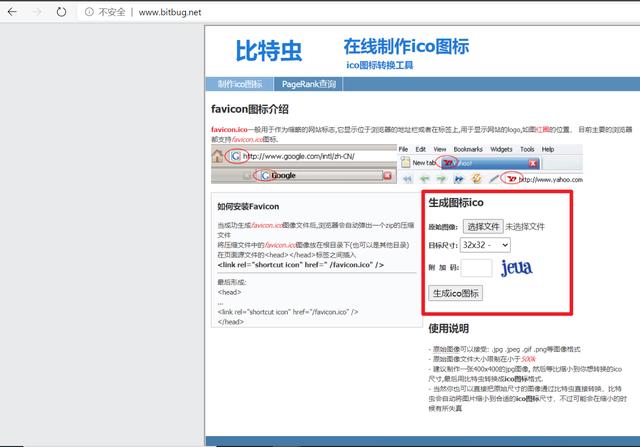
Task: Click the 如何安装Favicon heading
Action: [x=248, y=207]
